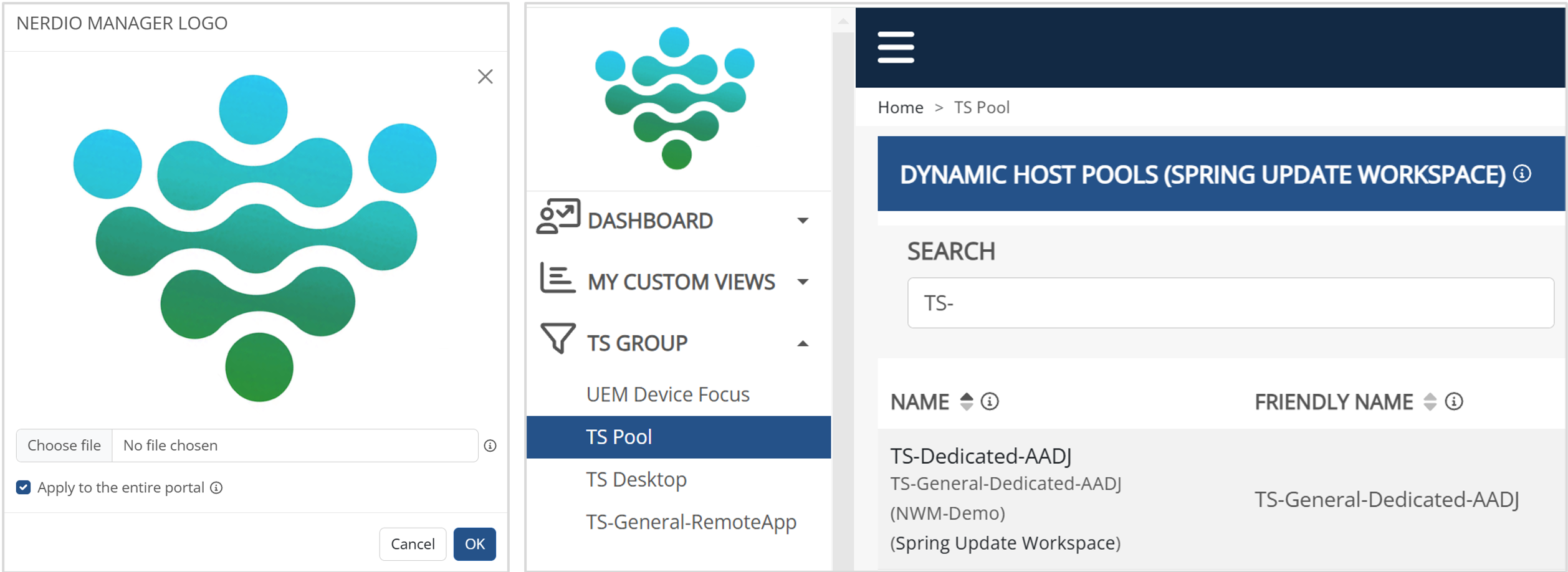Collapse the TS Group section arrow
The height and width of the screenshot is (572, 1568).
coord(803,343)
